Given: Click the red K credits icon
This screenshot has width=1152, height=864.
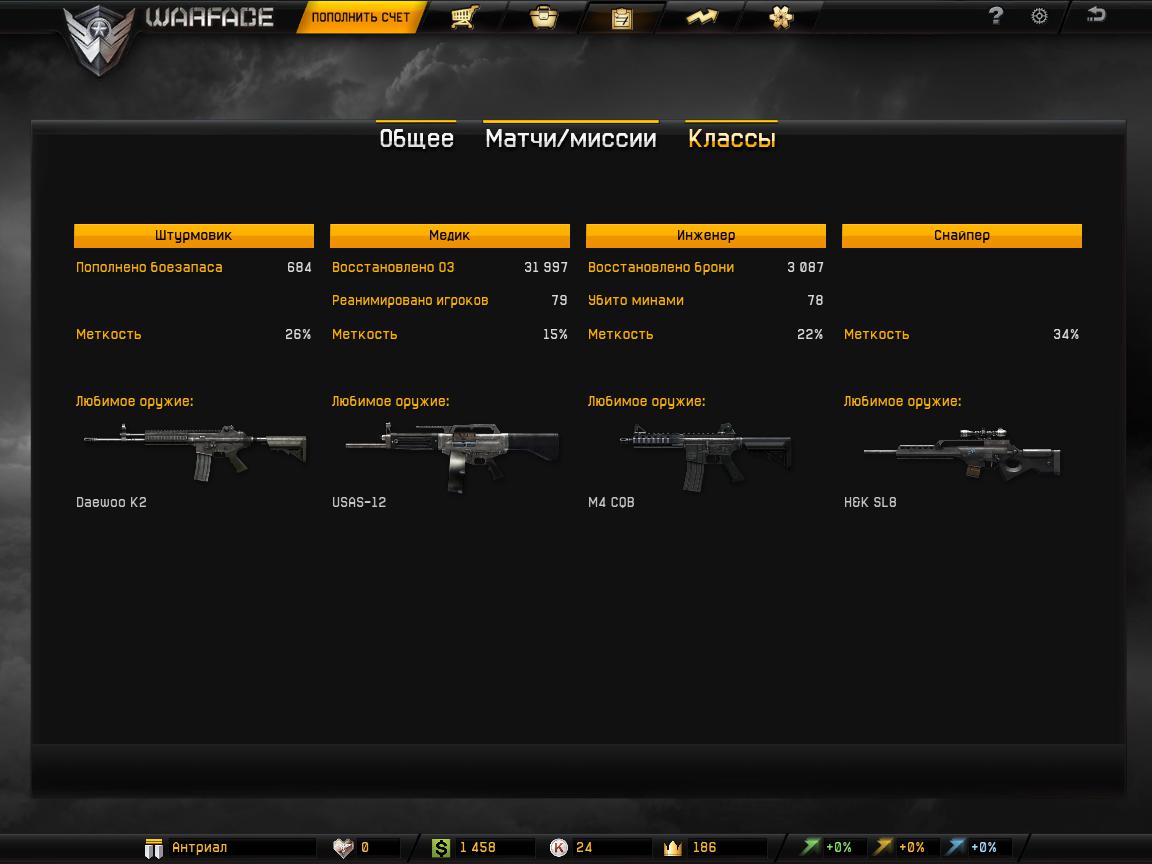Looking at the screenshot, I should tap(558, 848).
